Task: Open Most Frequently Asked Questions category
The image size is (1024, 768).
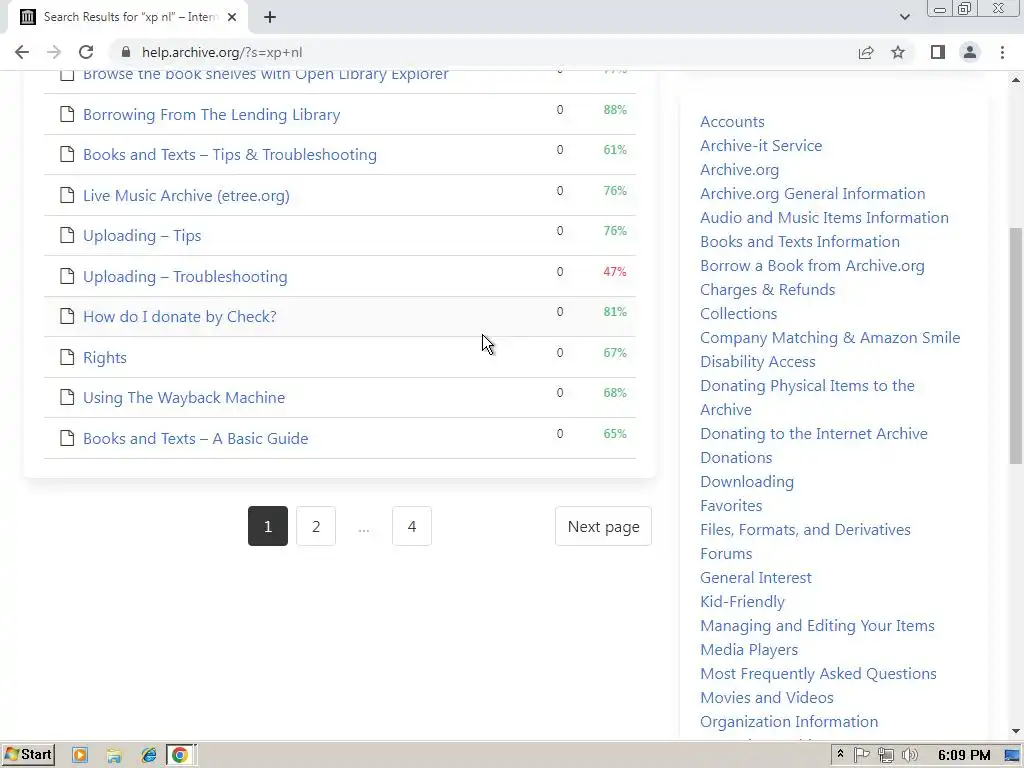Action: (818, 673)
